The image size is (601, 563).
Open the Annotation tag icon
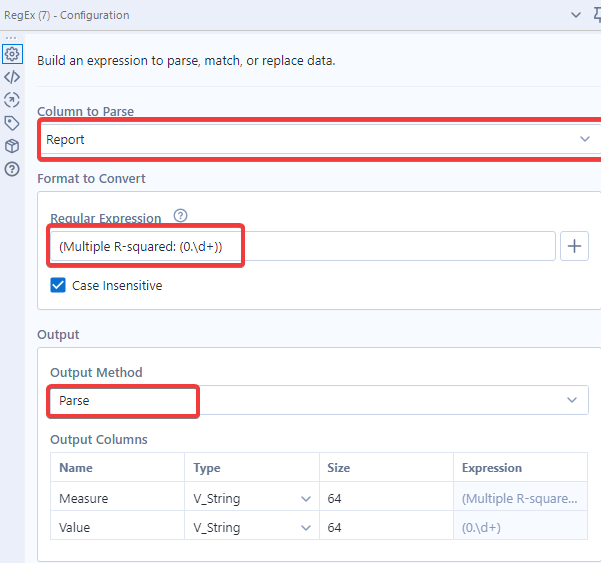tap(12, 123)
